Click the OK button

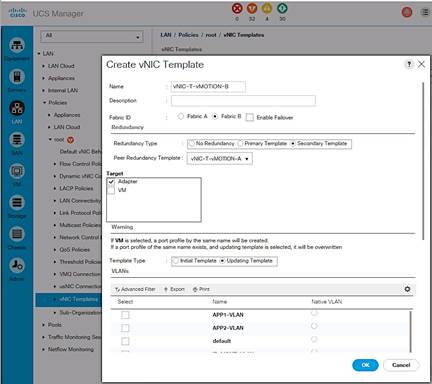tap(365, 365)
